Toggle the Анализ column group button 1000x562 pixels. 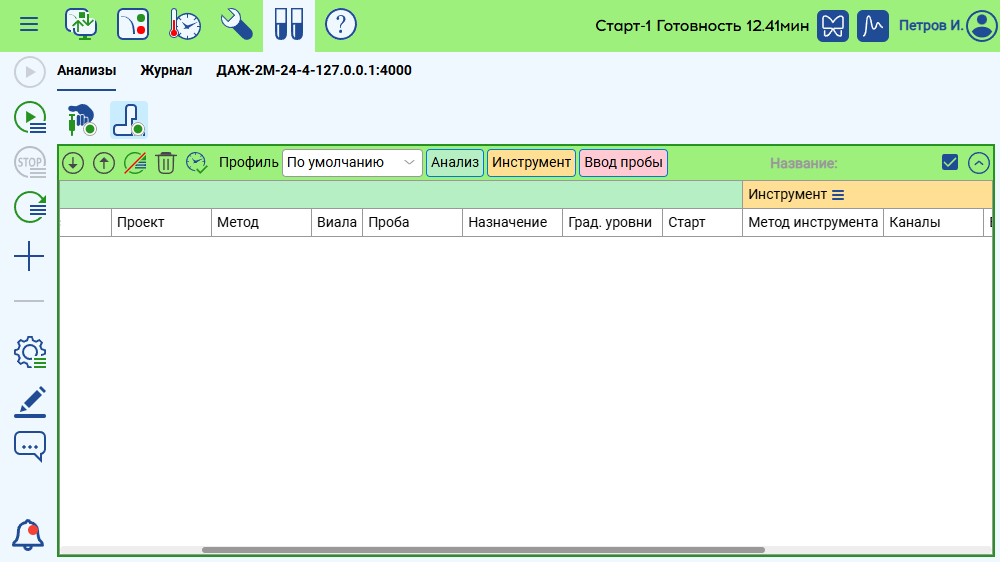pos(455,163)
